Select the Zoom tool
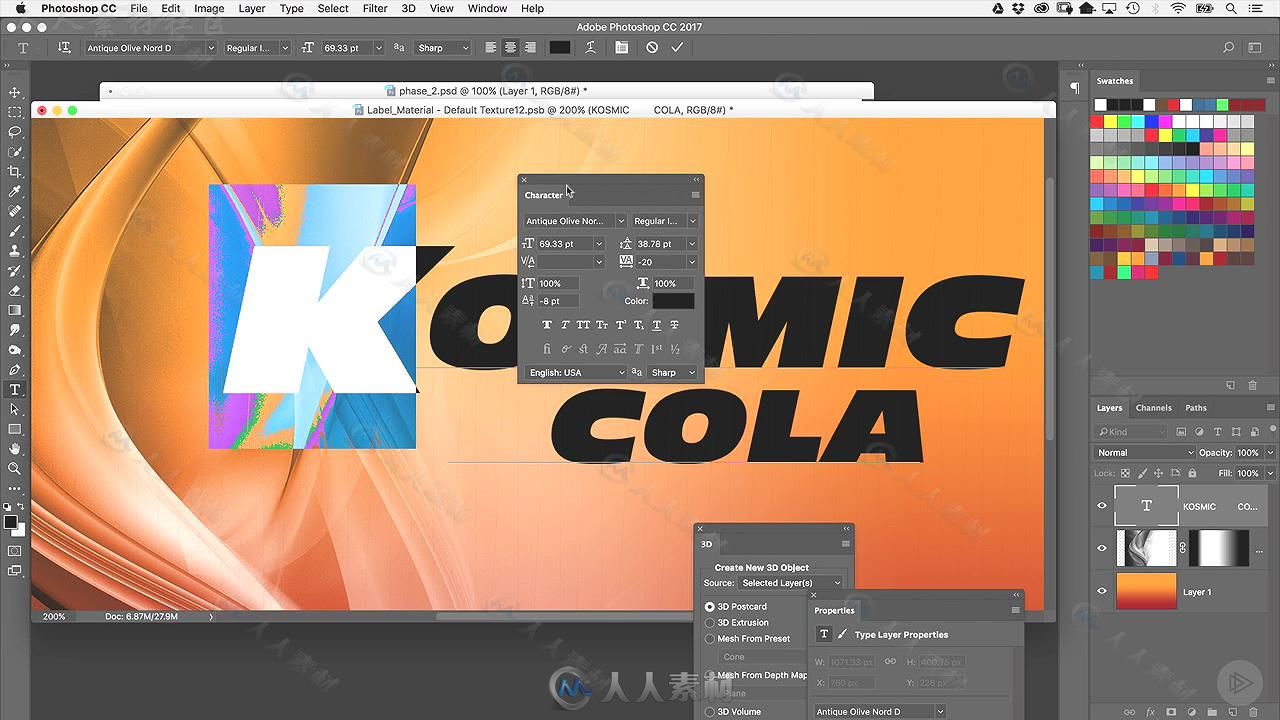The image size is (1280, 720). coord(15,468)
